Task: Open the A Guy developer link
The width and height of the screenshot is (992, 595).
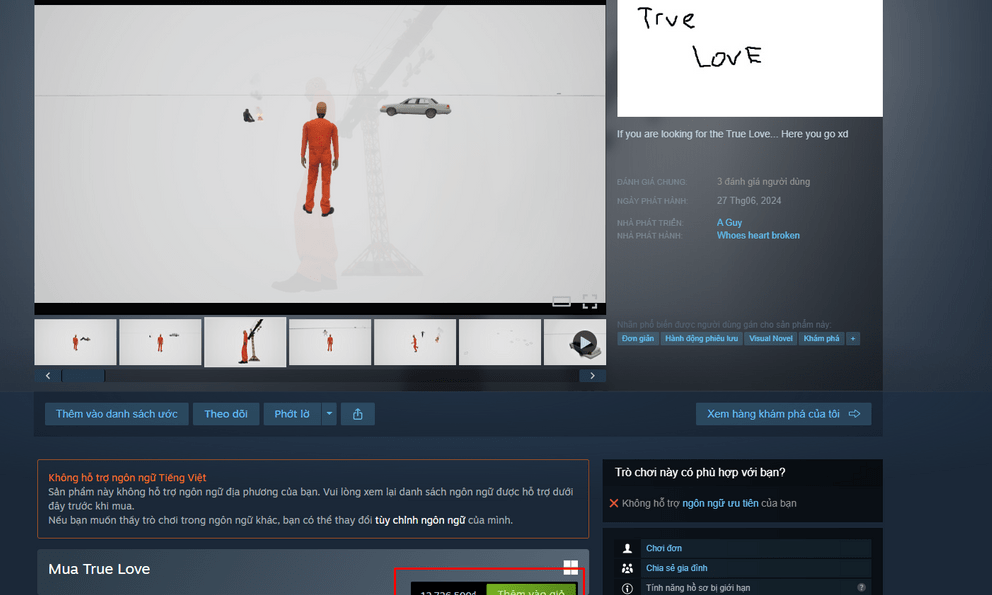Action: click(728, 222)
